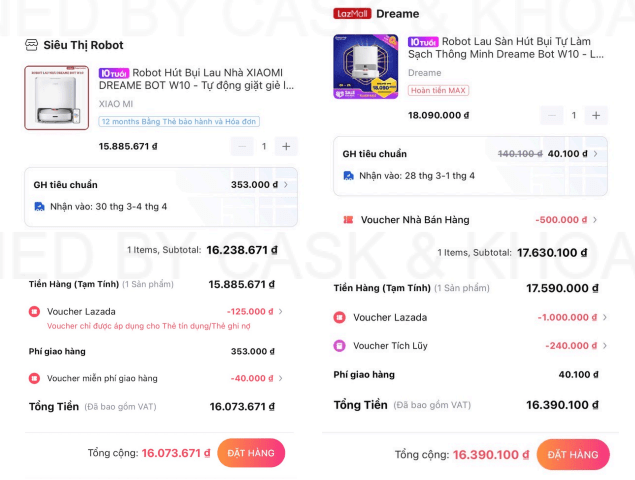Click the Voucher Nhà Bán Hàng ticket icon
Viewport: 635px width, 480px height.
pyautogui.click(x=348, y=220)
